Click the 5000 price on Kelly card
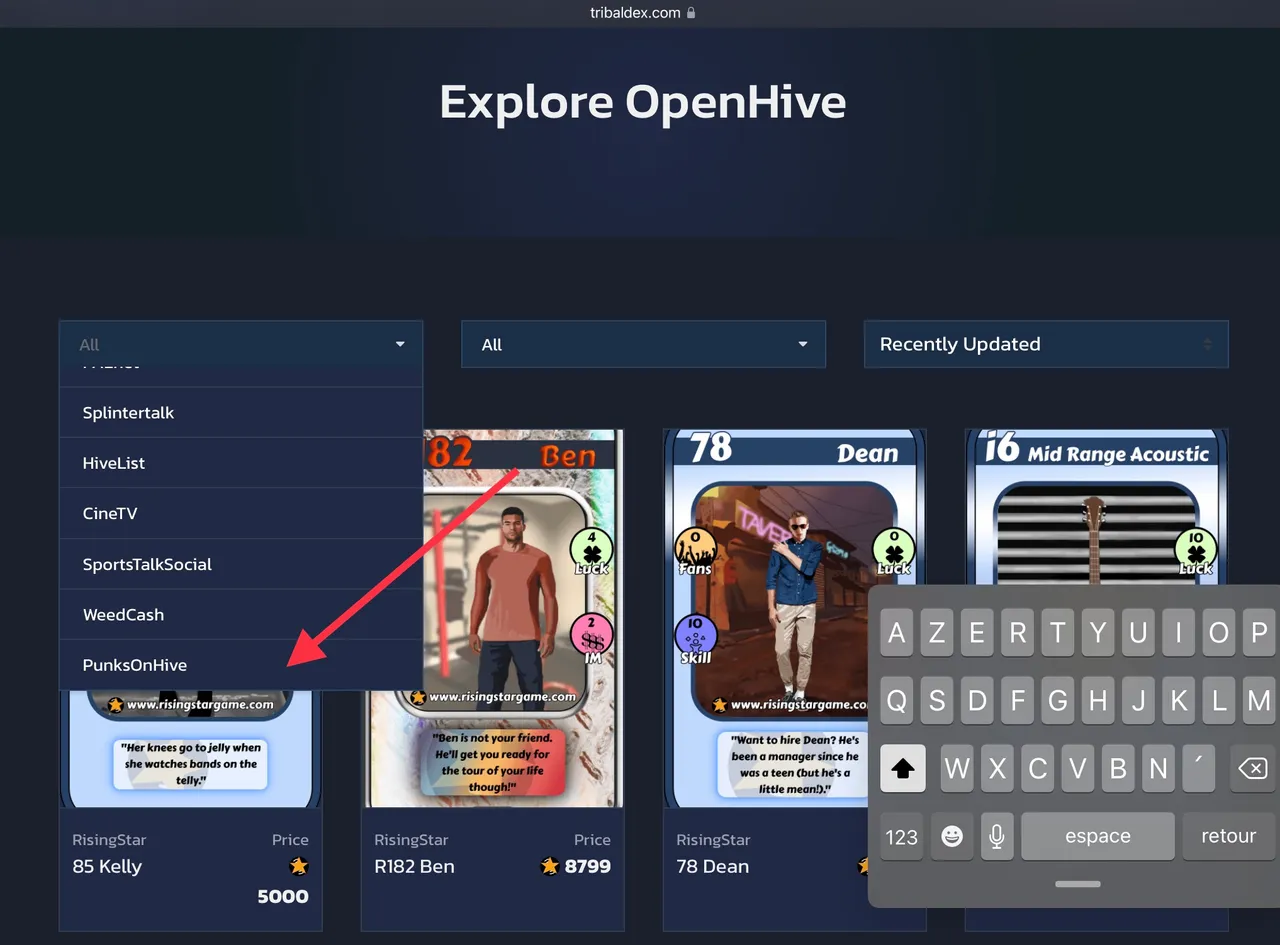 283,896
